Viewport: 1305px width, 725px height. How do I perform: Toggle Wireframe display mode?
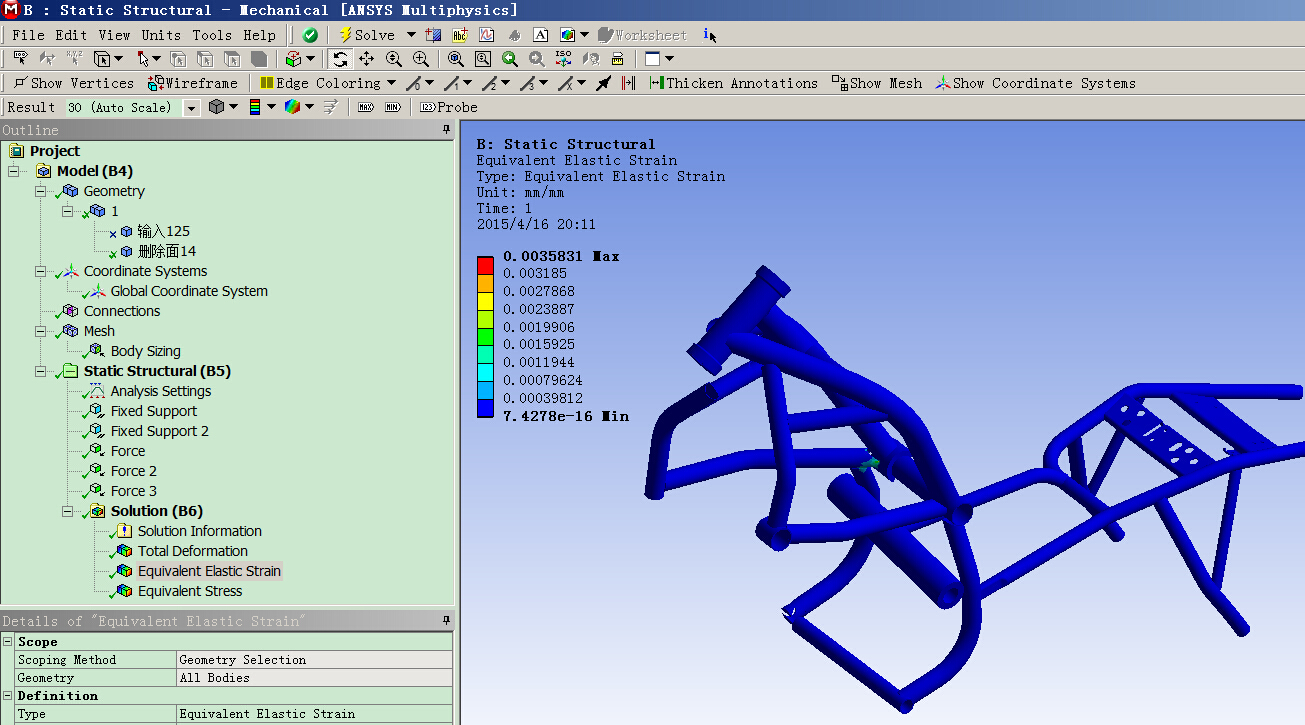[x=193, y=83]
